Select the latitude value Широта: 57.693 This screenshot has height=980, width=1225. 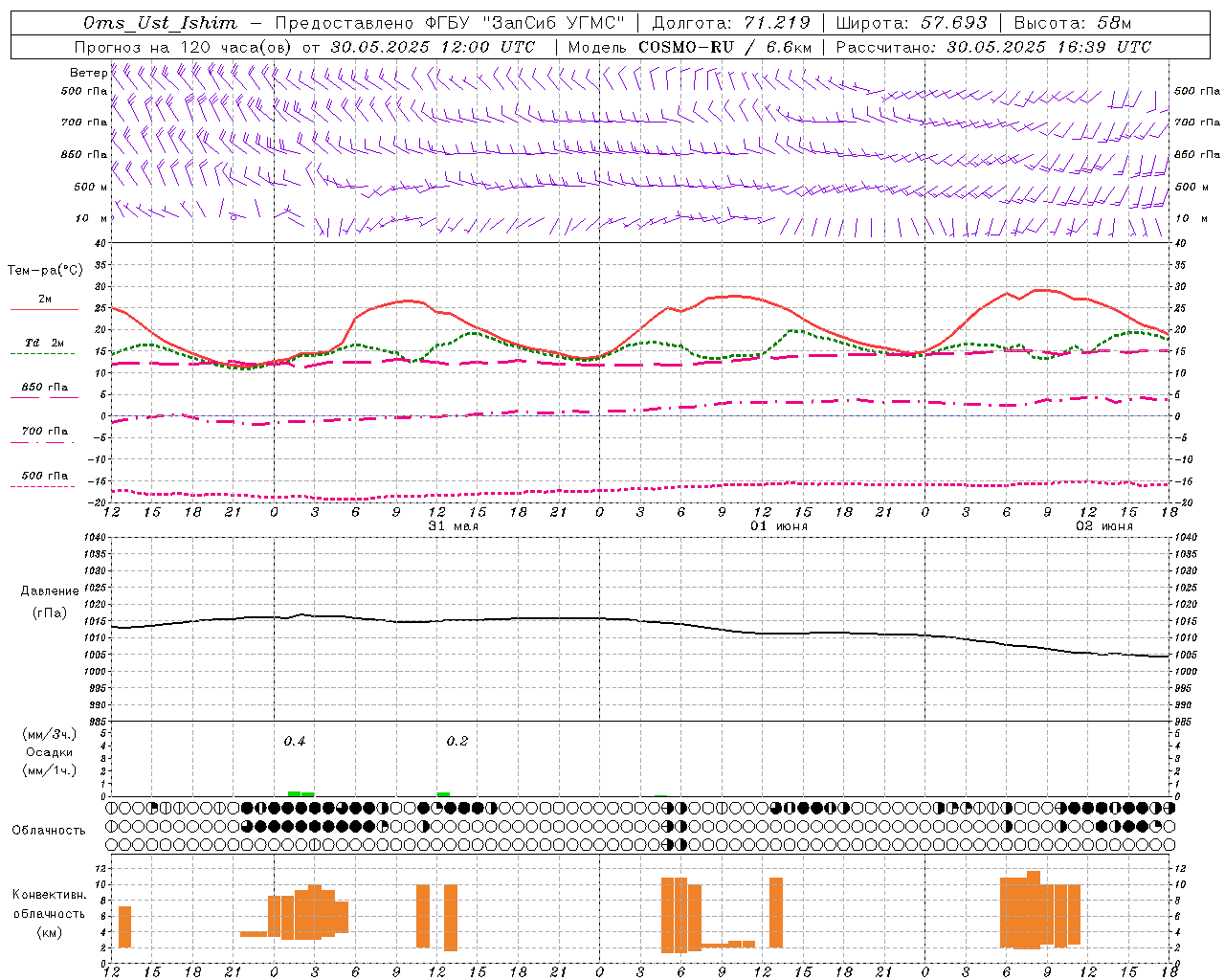click(x=911, y=23)
